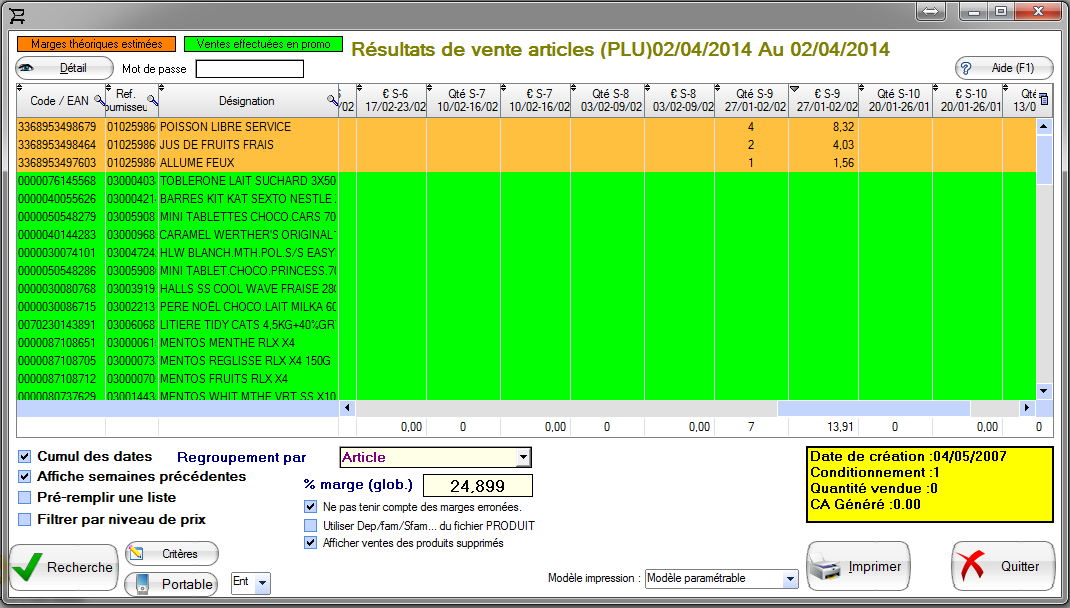Viewport: 1070px width, 608px height.
Task: Open help with the Aide (F1) button
Action: tap(1004, 68)
